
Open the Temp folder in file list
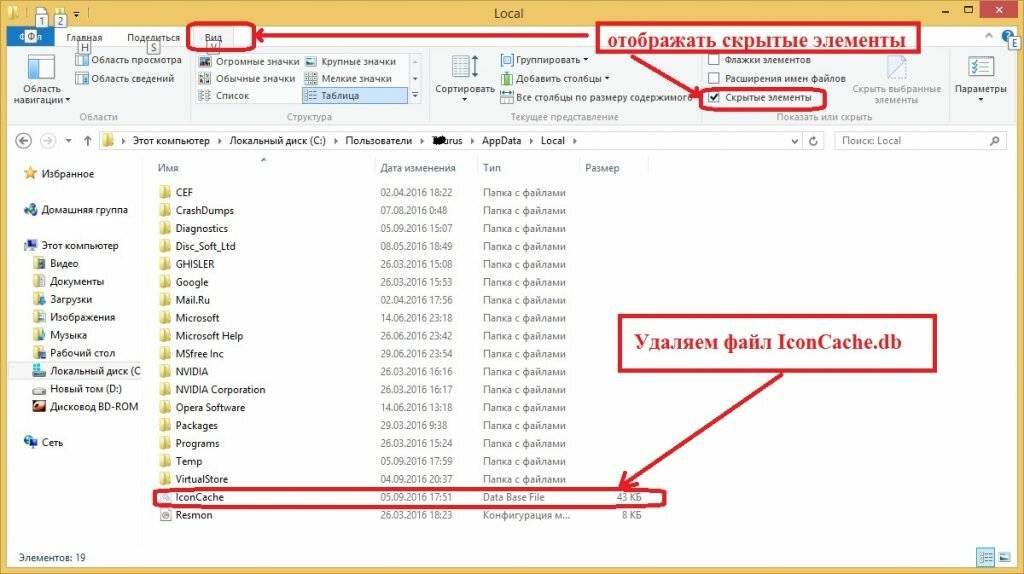[188, 462]
